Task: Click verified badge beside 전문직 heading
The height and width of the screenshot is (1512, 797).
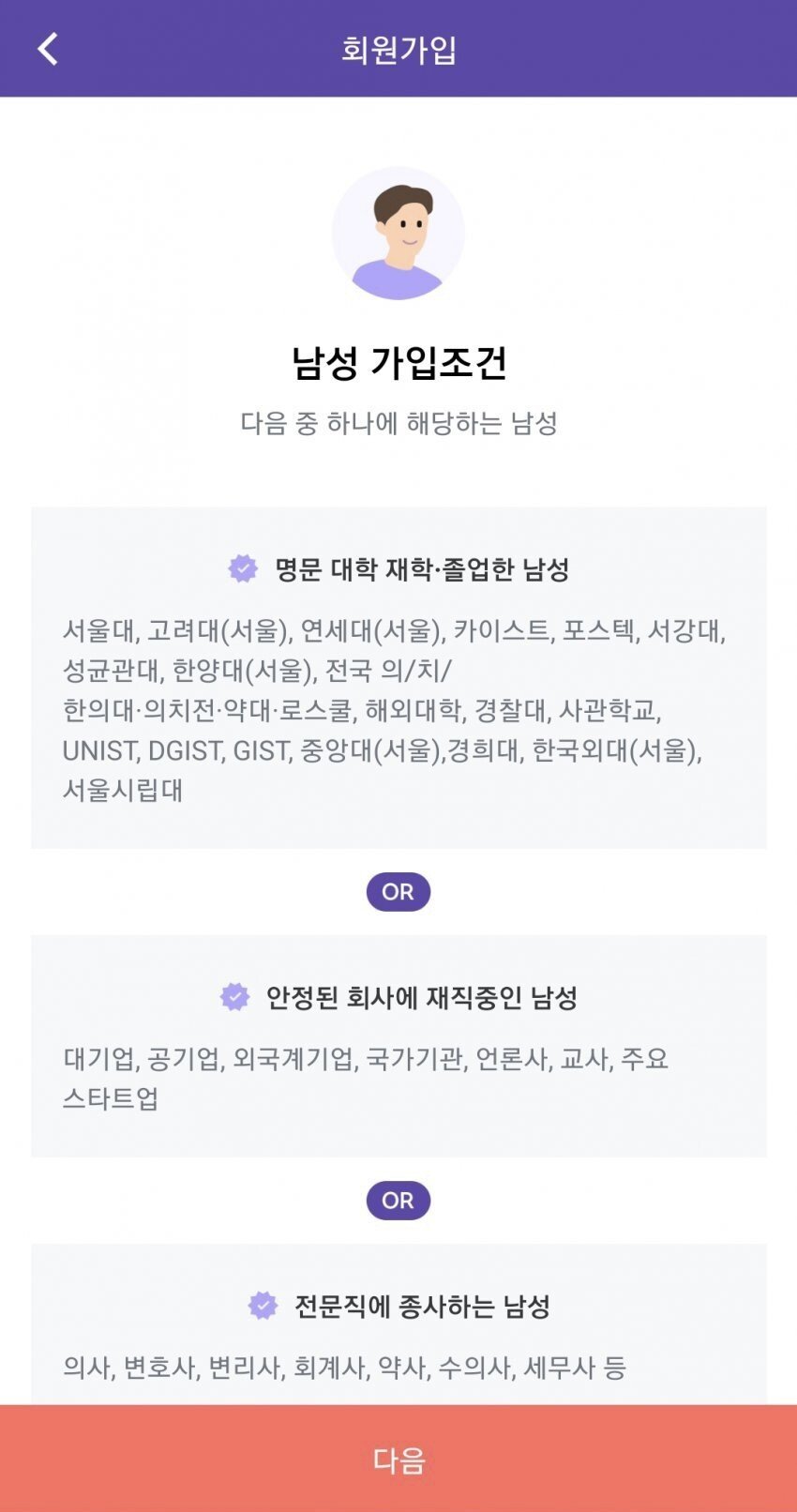Action: pos(263,1306)
